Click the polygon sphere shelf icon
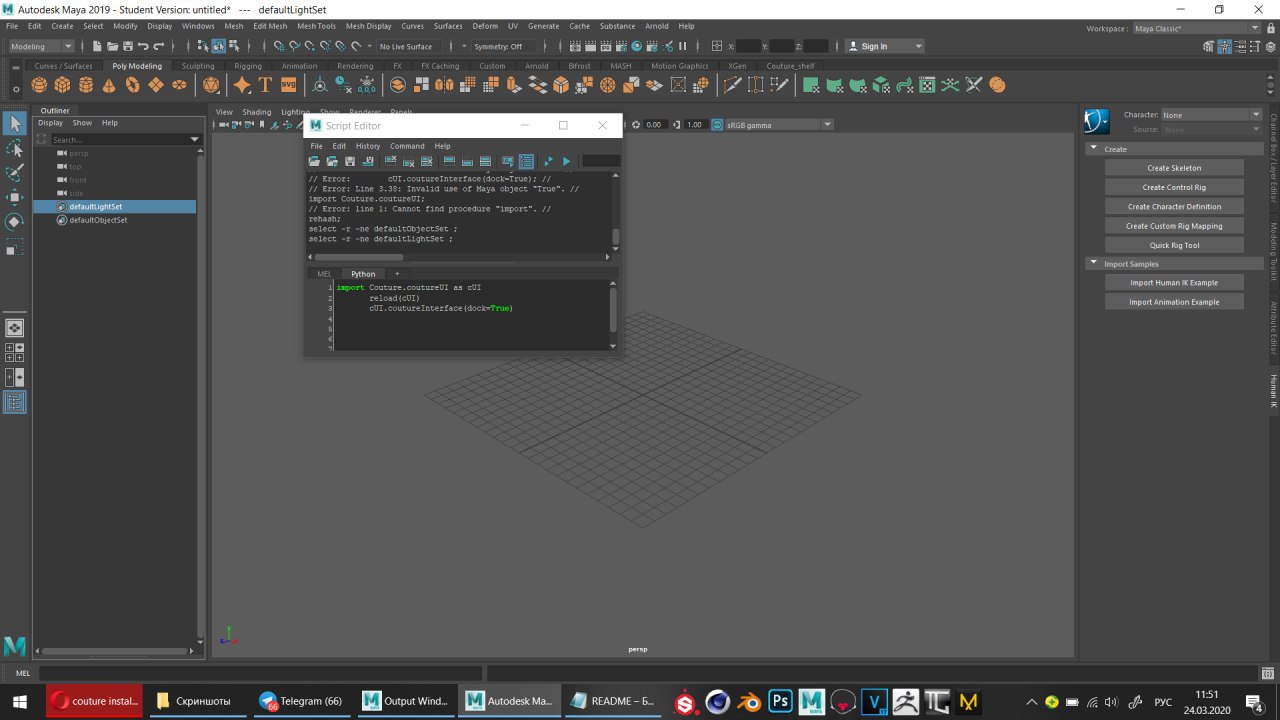The height and width of the screenshot is (720, 1280). pos(39,86)
